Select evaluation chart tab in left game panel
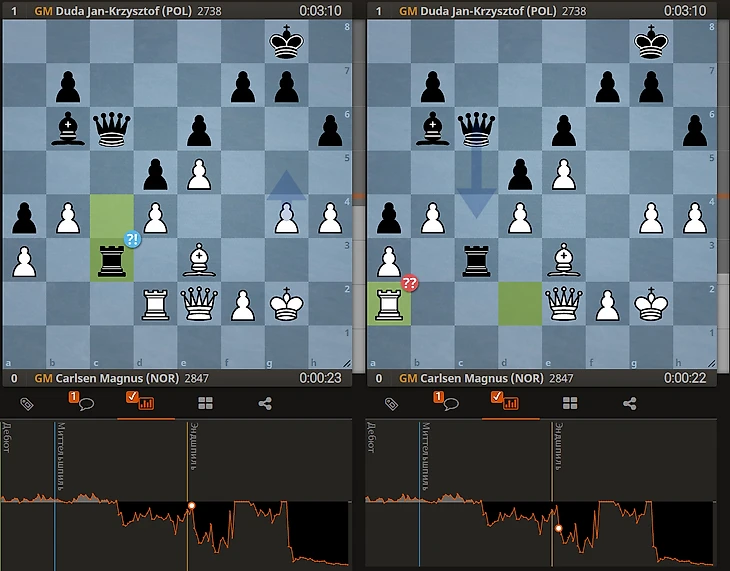The height and width of the screenshot is (571, 730). 140,401
